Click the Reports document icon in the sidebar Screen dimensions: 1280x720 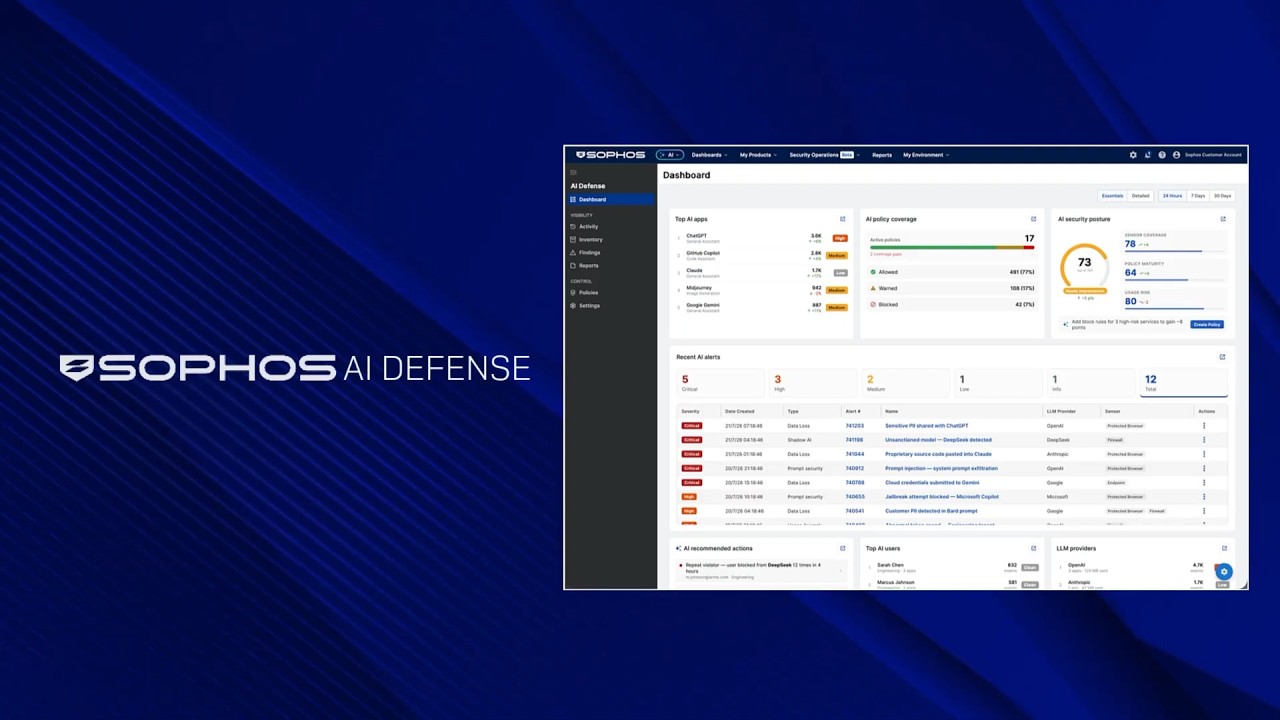pos(573,265)
